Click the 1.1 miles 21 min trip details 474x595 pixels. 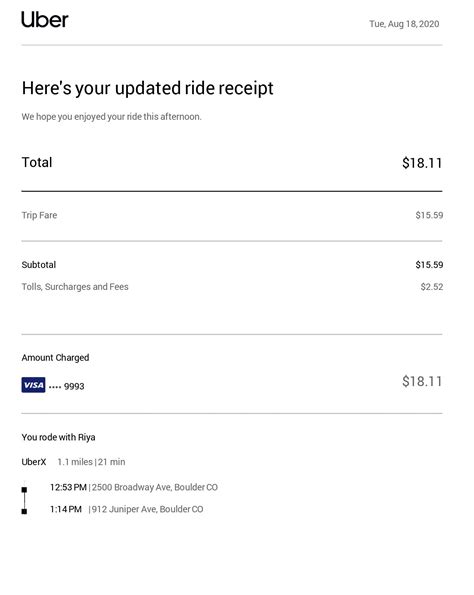point(91,462)
